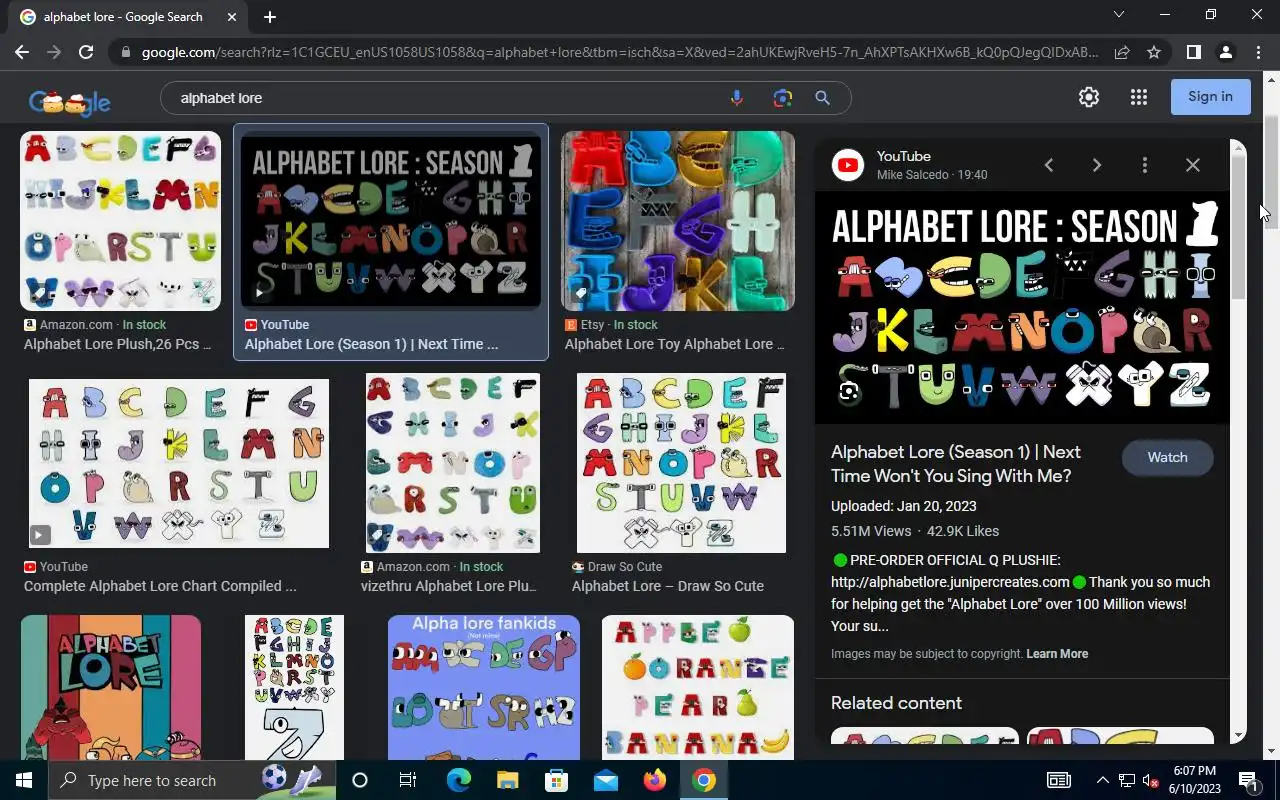Screen dimensions: 1280x800
Task: Open the Chrome three-dot menu
Action: (x=1257, y=52)
